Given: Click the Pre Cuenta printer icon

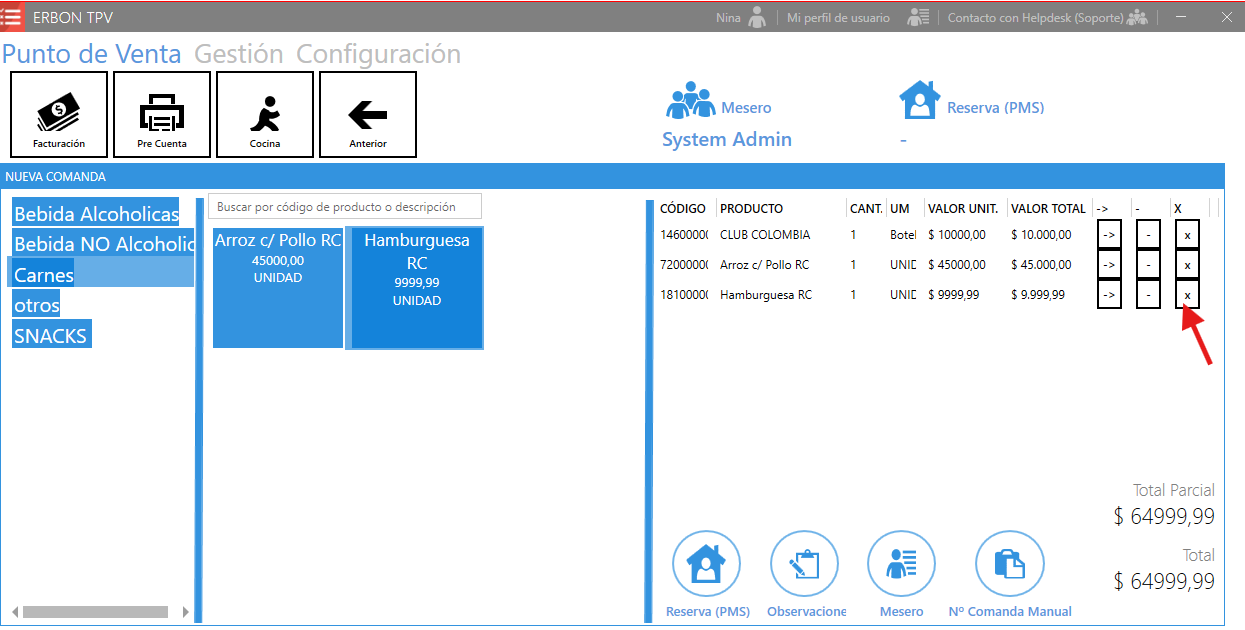Looking at the screenshot, I should pyautogui.click(x=161, y=114).
